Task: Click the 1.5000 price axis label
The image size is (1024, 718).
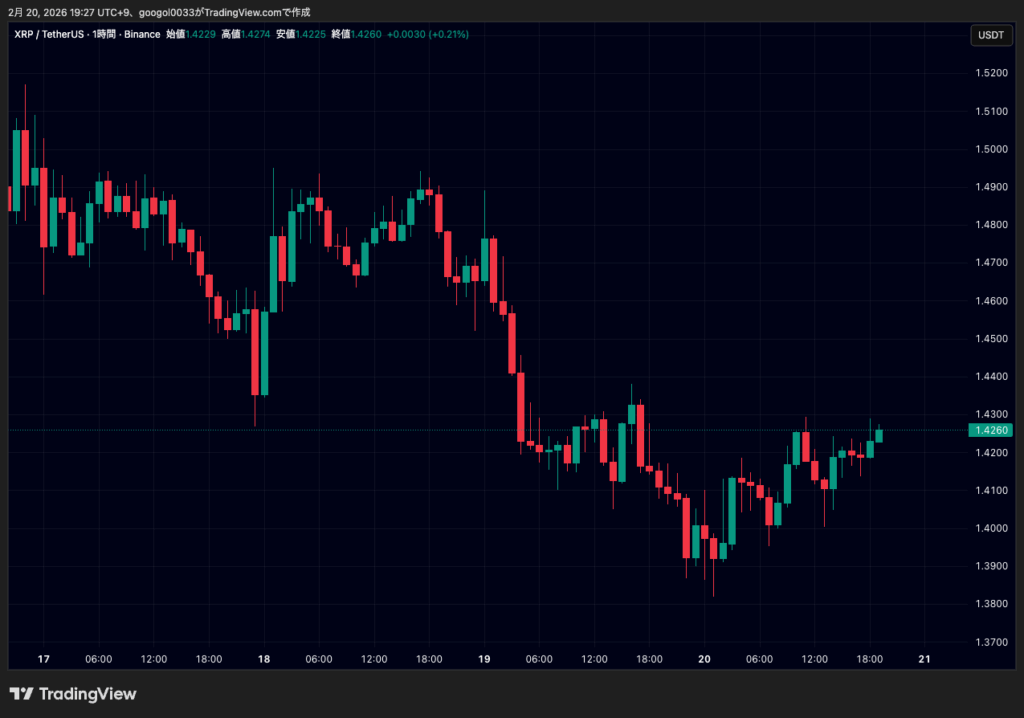Action: [x=990, y=149]
